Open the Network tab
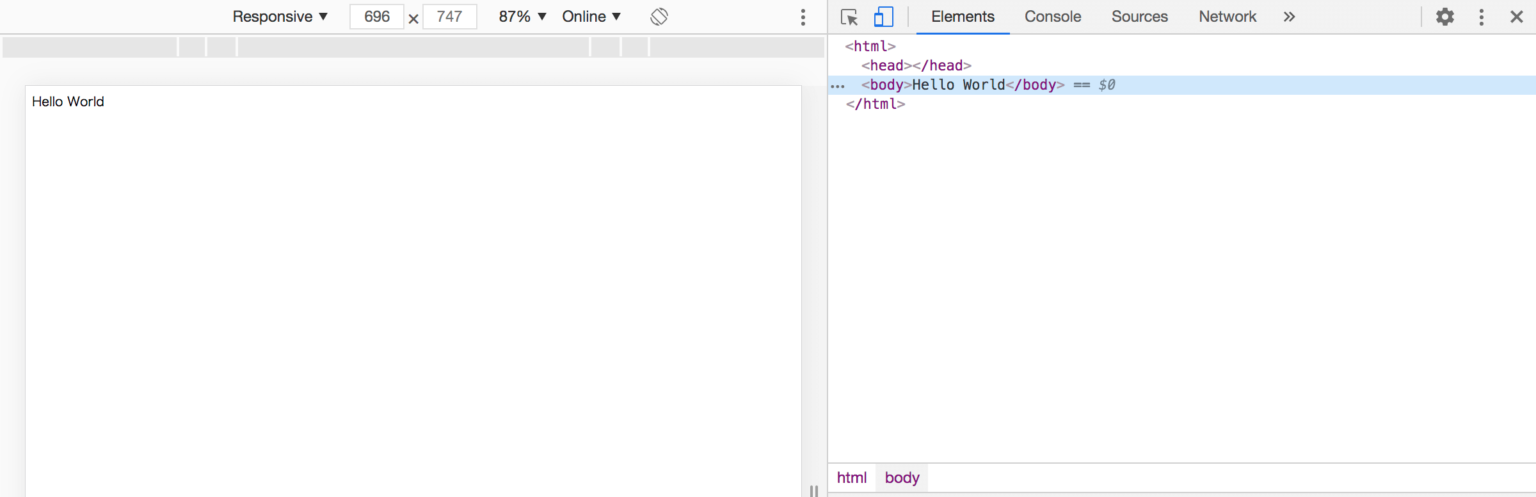This screenshot has height=497, width=1536. coord(1227,17)
